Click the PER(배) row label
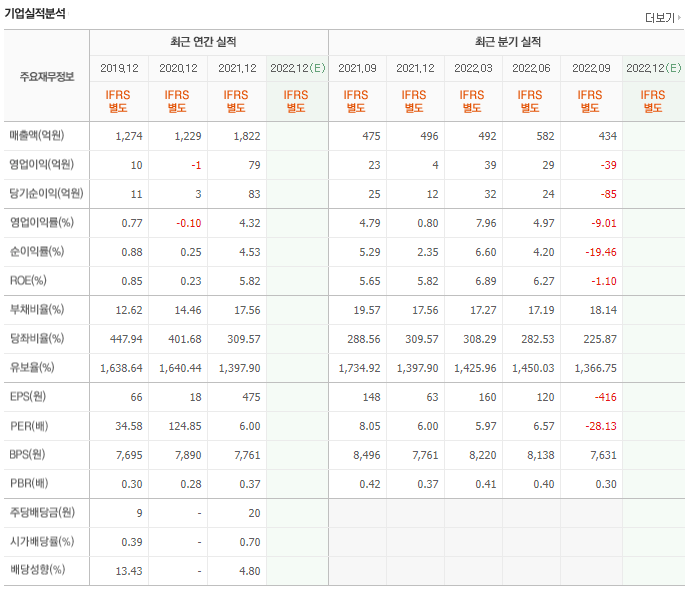The image size is (692, 589). coord(29,426)
